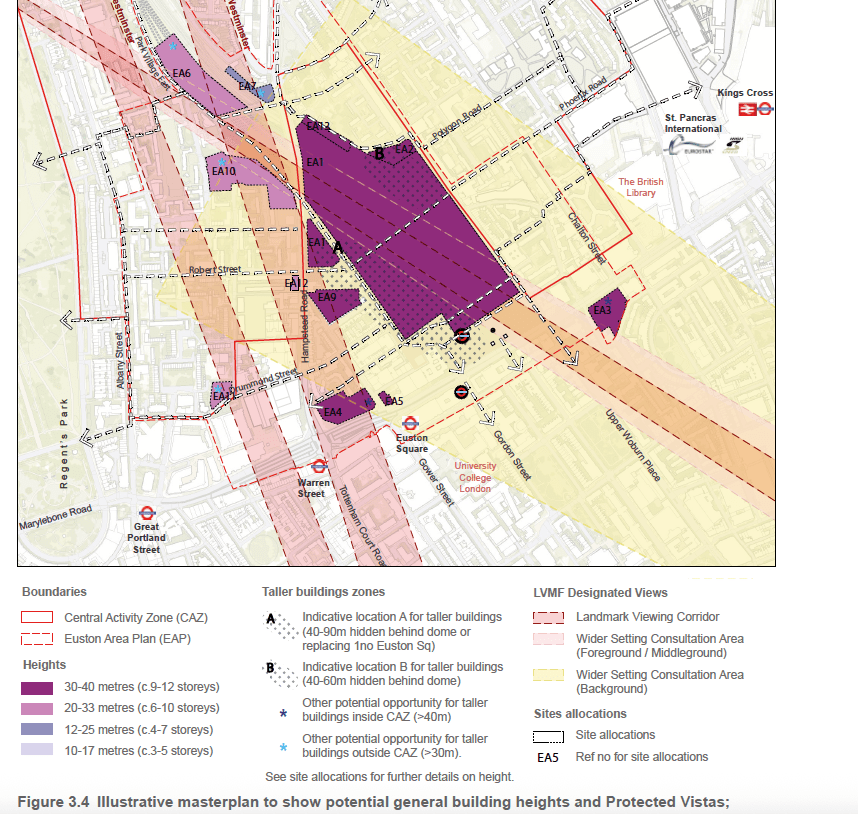
Task: Click the Landmark Viewing Corridor legend swatch
Action: (x=551, y=617)
